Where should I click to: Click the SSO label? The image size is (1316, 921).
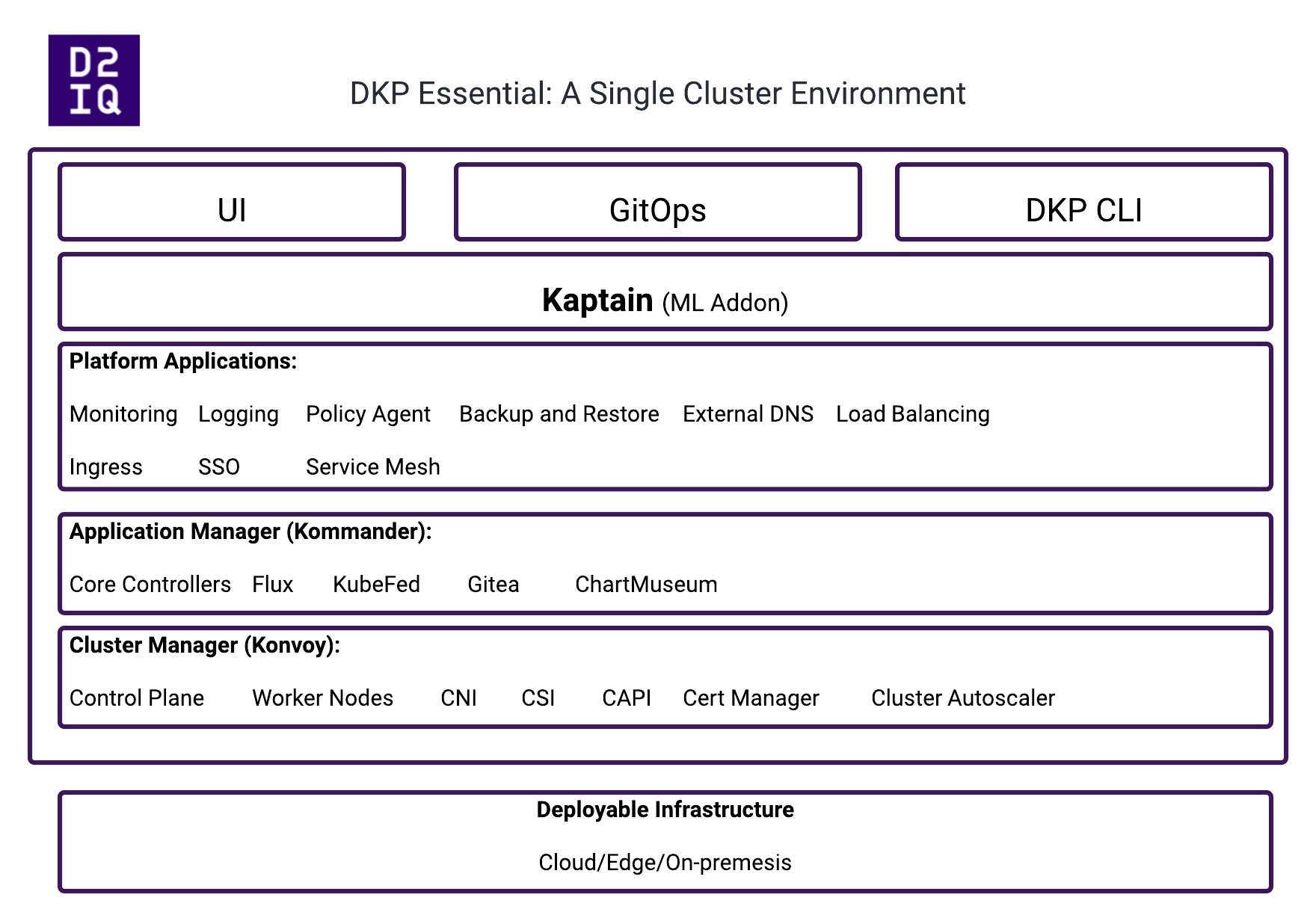pos(219,467)
